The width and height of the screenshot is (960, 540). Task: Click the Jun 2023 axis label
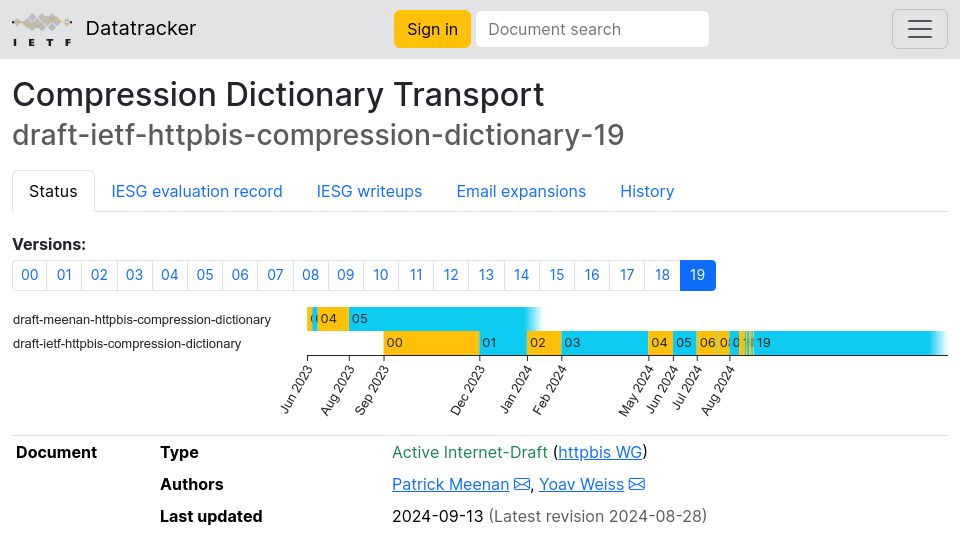pyautogui.click(x=296, y=389)
